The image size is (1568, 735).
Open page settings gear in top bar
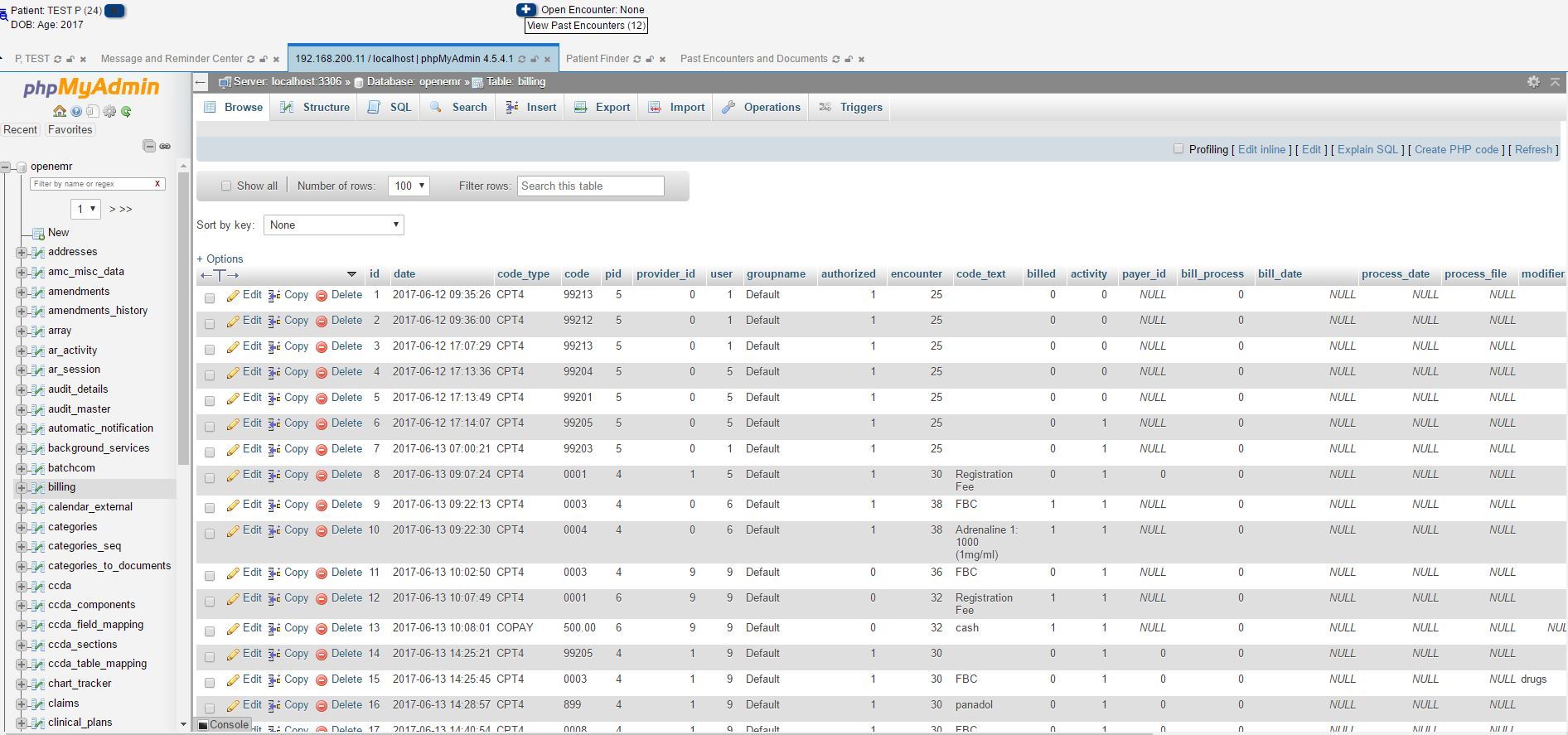1533,82
